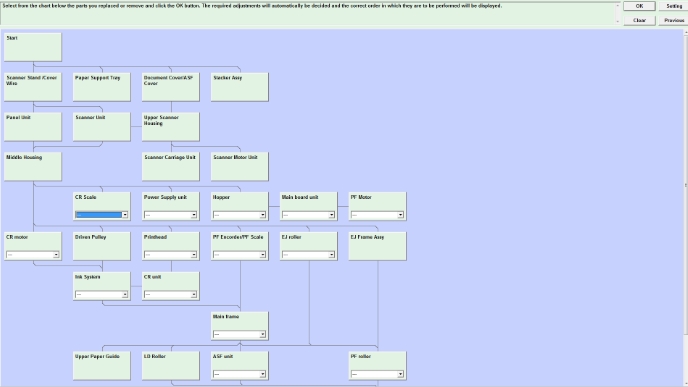This screenshot has width=688, height=387.
Task: Select the Scanner Carriage Unit box
Action: coord(171,166)
